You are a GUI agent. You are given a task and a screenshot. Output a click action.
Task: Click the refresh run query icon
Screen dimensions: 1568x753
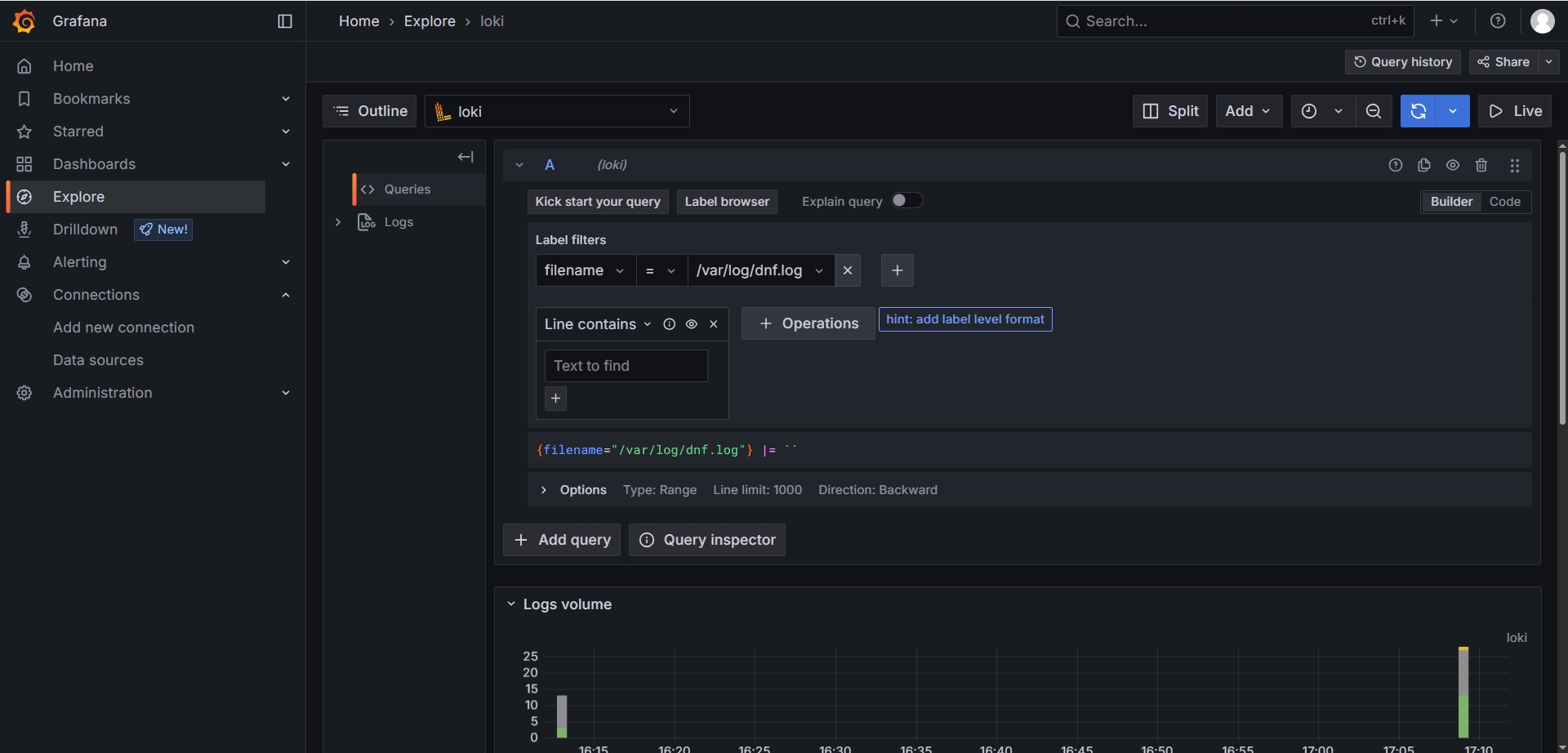(x=1419, y=111)
